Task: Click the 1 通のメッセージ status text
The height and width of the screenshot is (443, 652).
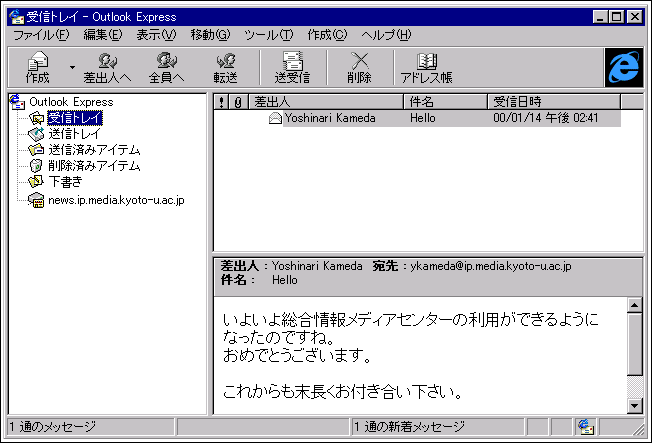Action: click(x=52, y=427)
